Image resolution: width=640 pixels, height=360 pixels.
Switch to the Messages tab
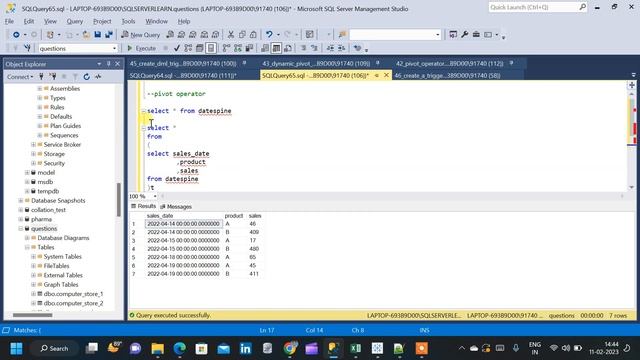(176, 207)
